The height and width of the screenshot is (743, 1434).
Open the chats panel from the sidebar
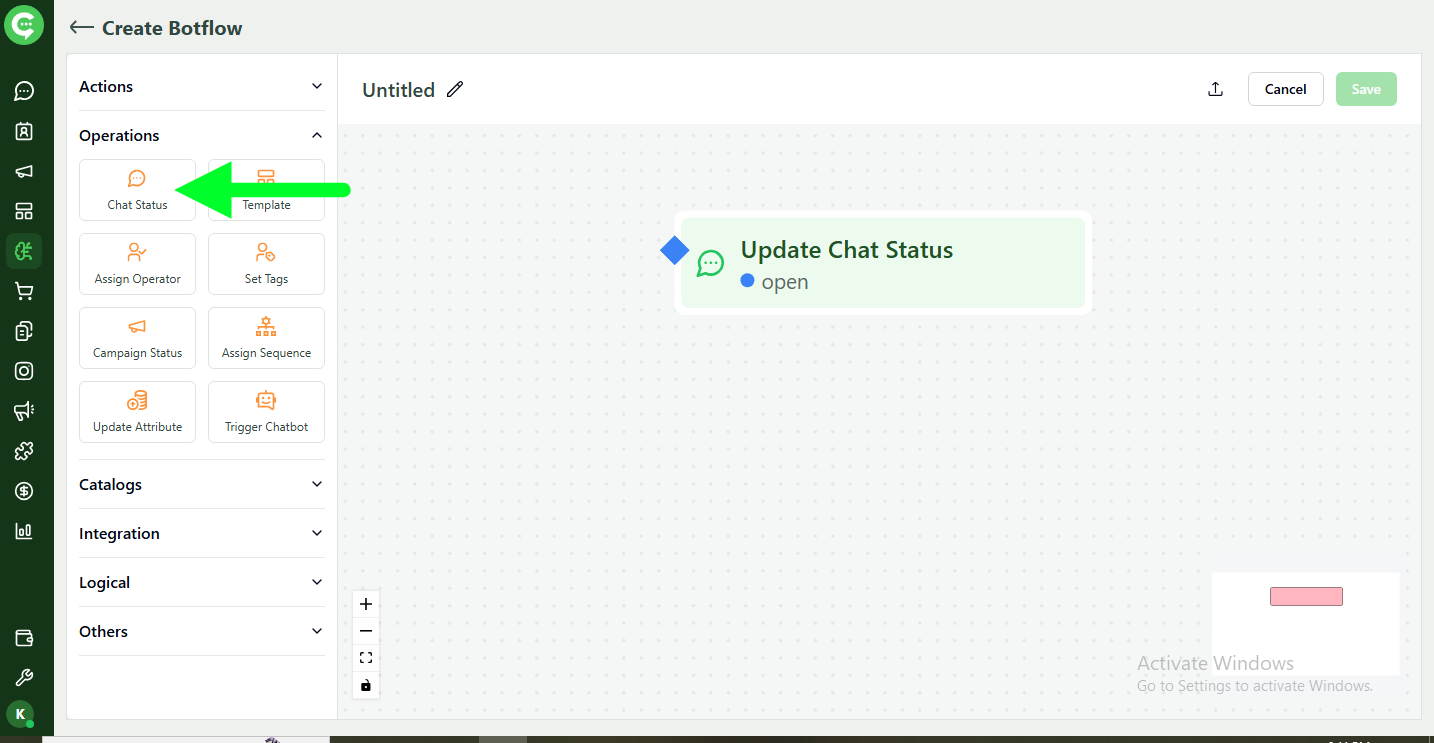(x=24, y=91)
